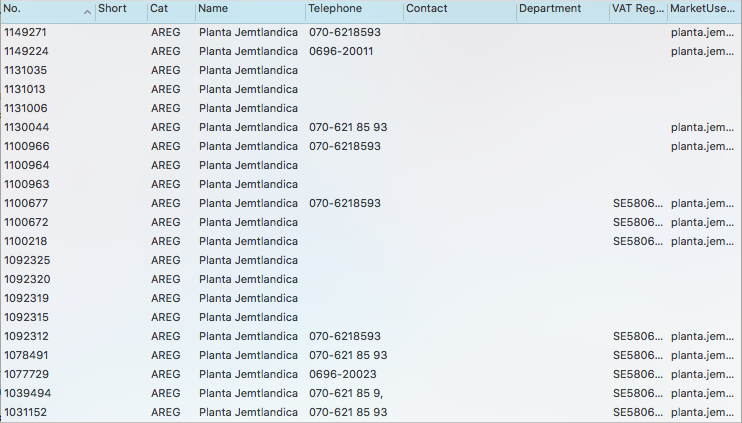Click Planta Jemtlandica name in row 1100964
The height and width of the screenshot is (423, 742).
tap(248, 165)
